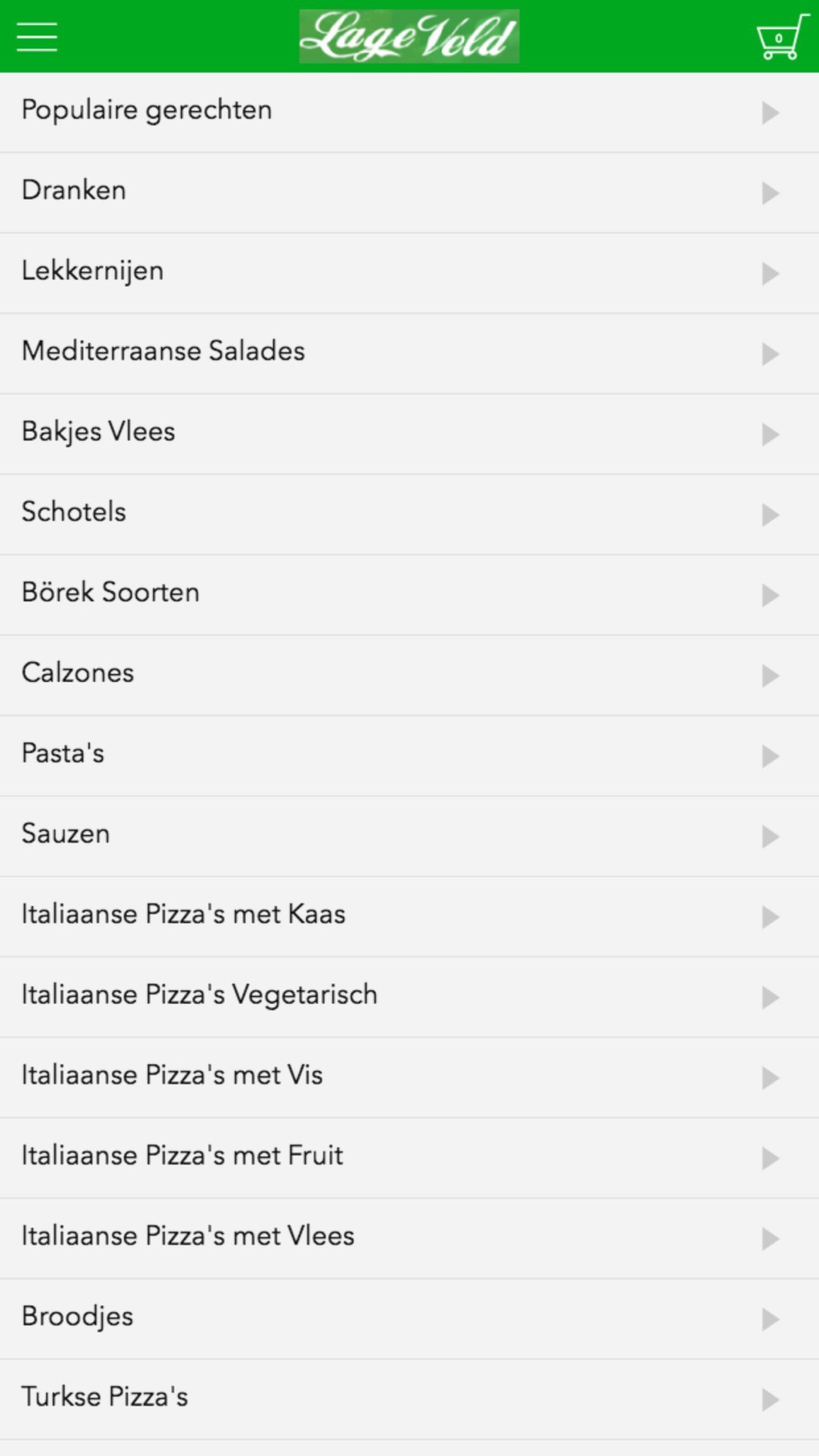
Task: Click arrow icon for Bakjes Vlees
Action: point(770,434)
